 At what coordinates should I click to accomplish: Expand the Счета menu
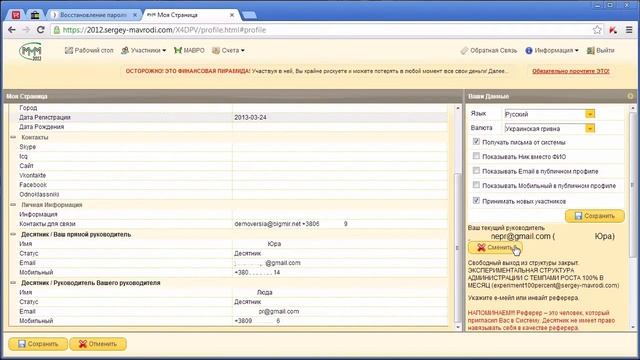(229, 50)
